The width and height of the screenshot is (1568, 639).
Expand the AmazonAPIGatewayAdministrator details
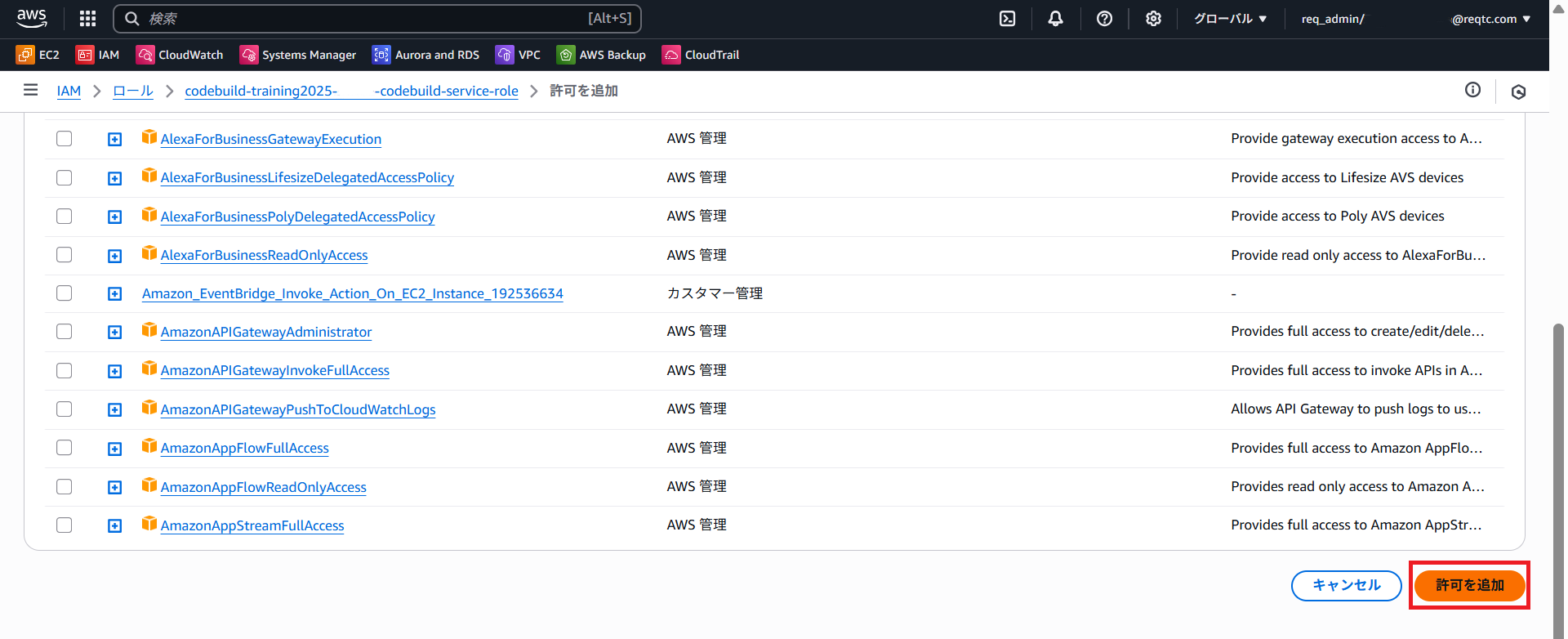[115, 333]
